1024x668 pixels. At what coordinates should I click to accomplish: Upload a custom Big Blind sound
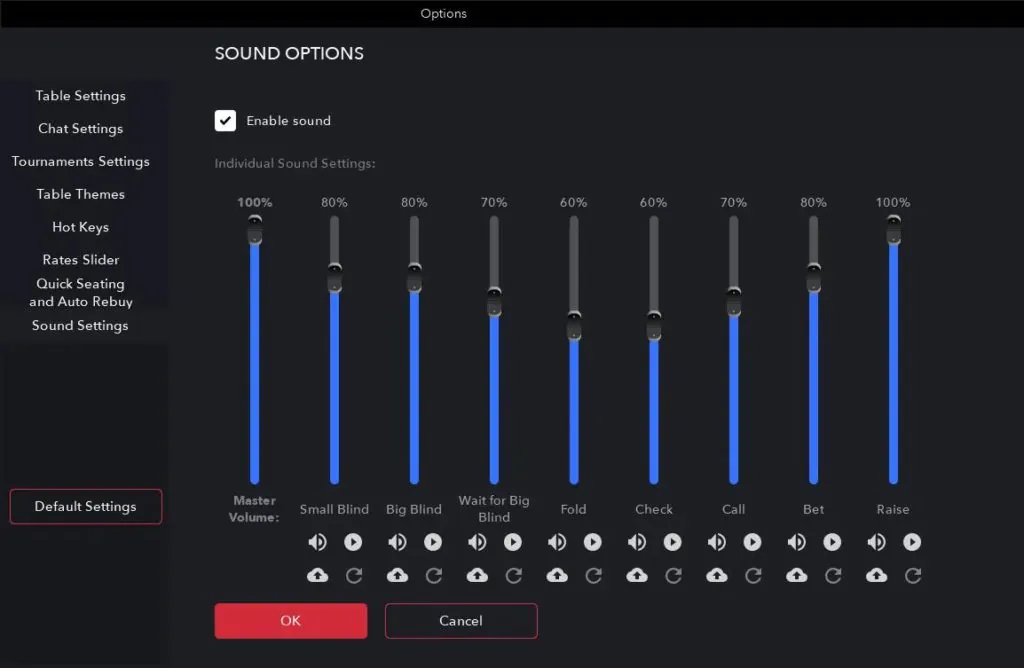pyautogui.click(x=397, y=575)
